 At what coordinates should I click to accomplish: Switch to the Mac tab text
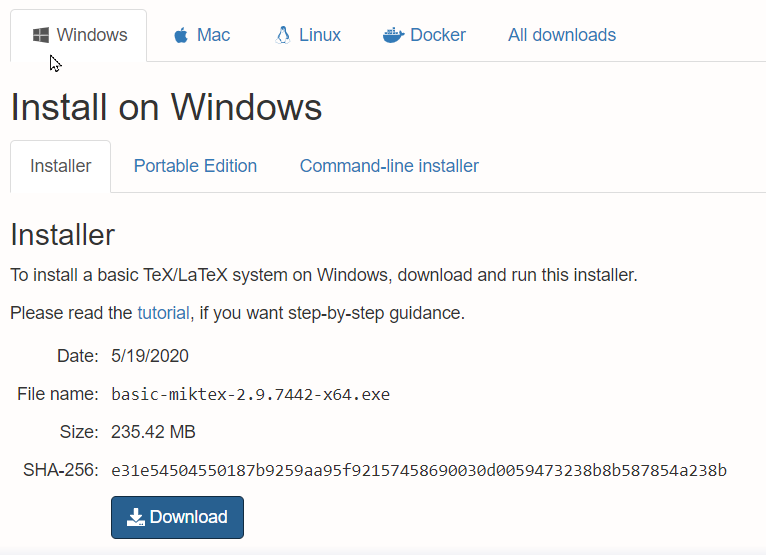213,35
